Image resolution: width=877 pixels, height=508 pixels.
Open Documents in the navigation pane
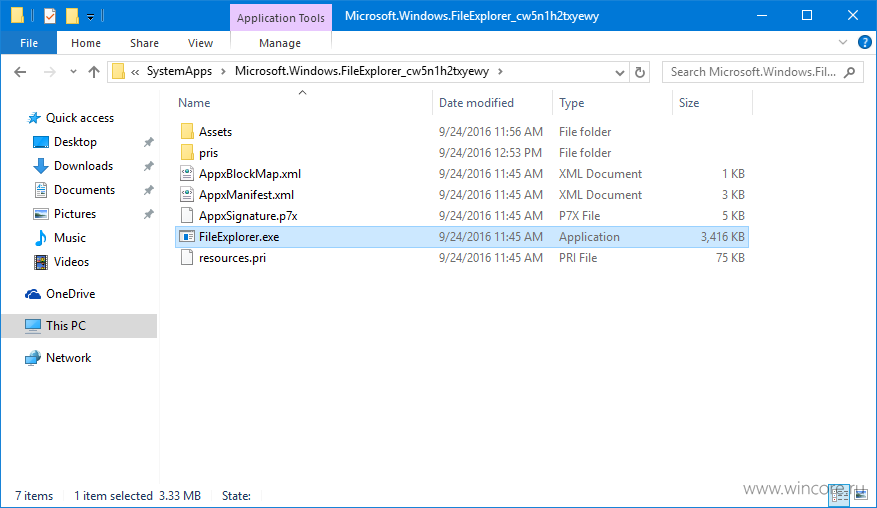tap(84, 190)
